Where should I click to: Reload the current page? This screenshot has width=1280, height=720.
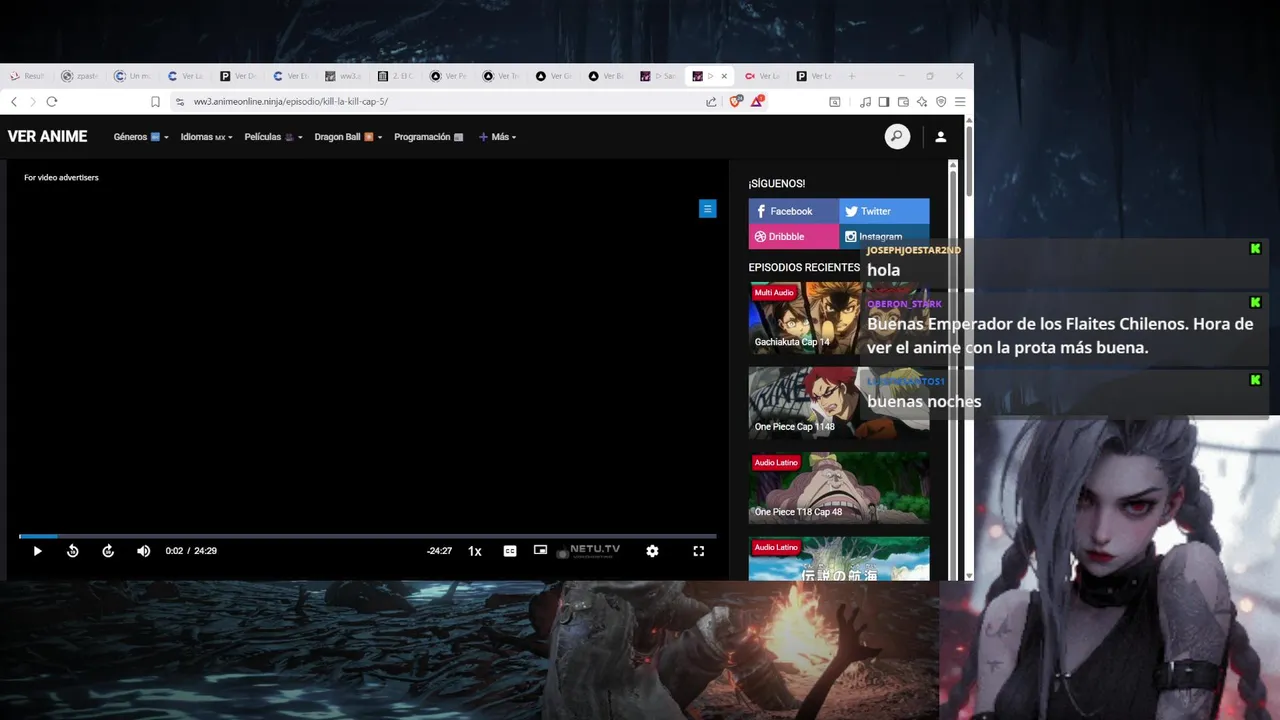click(52, 101)
